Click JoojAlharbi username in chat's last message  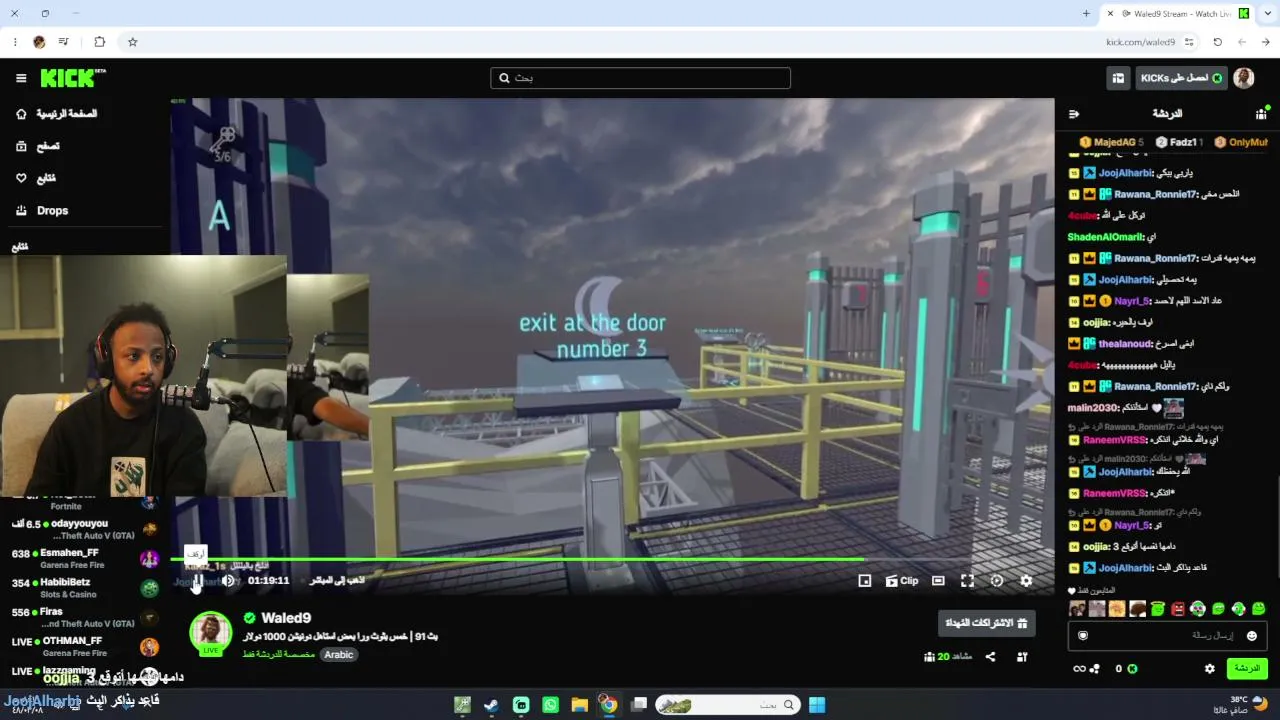(x=1126, y=568)
